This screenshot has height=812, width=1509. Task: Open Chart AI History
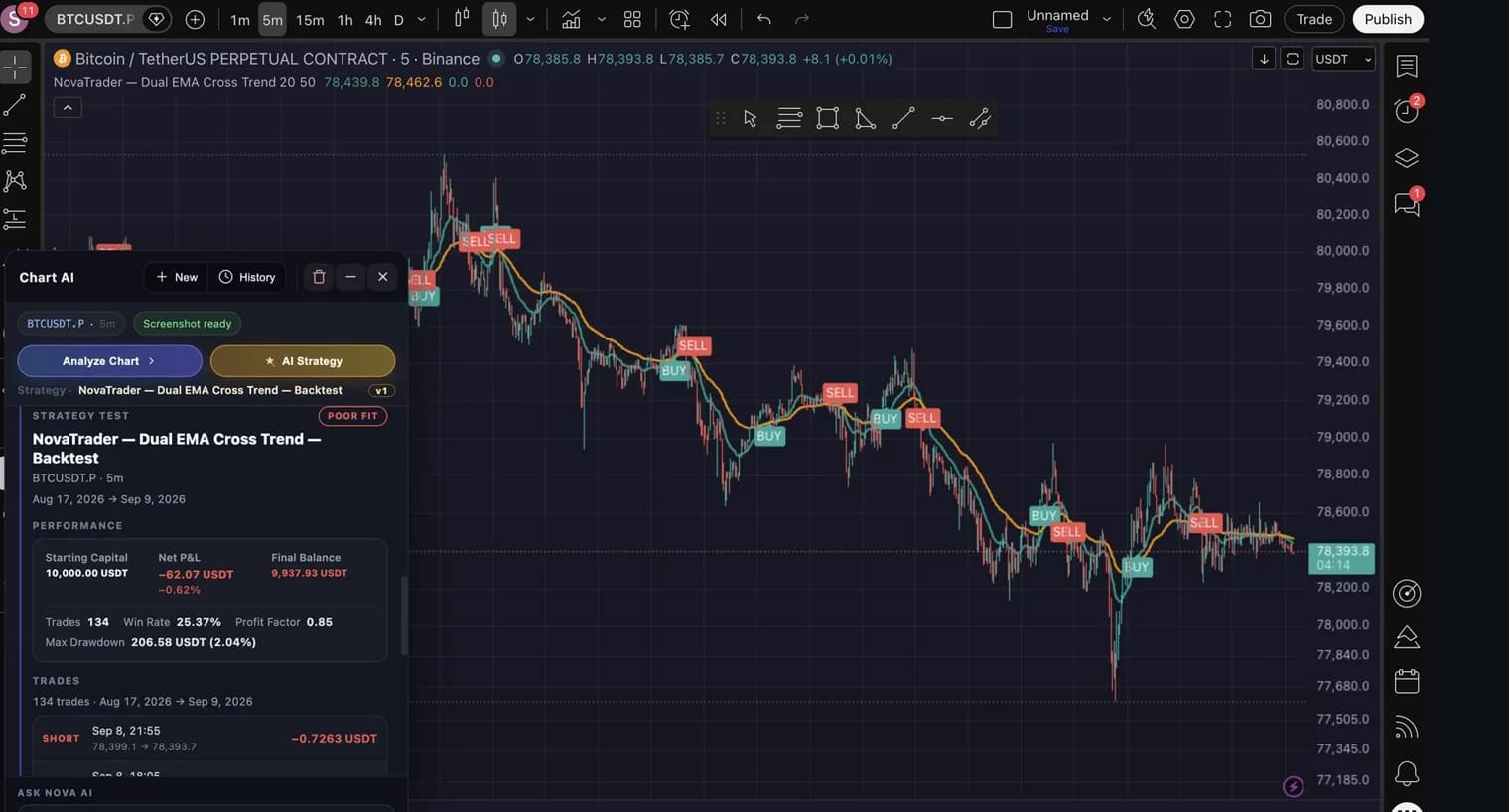pyautogui.click(x=247, y=277)
